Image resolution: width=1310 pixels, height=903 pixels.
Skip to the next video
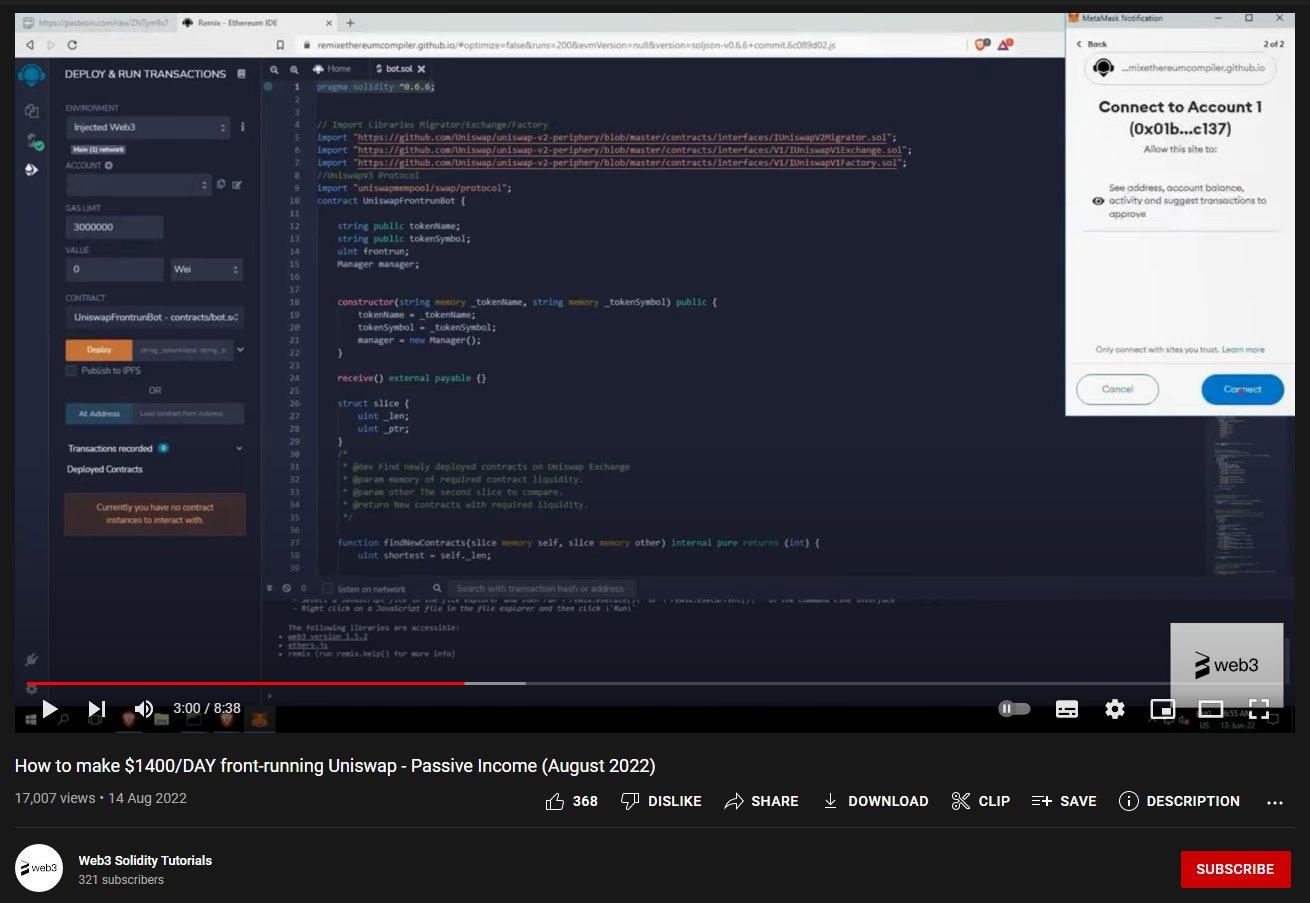pyautogui.click(x=97, y=709)
